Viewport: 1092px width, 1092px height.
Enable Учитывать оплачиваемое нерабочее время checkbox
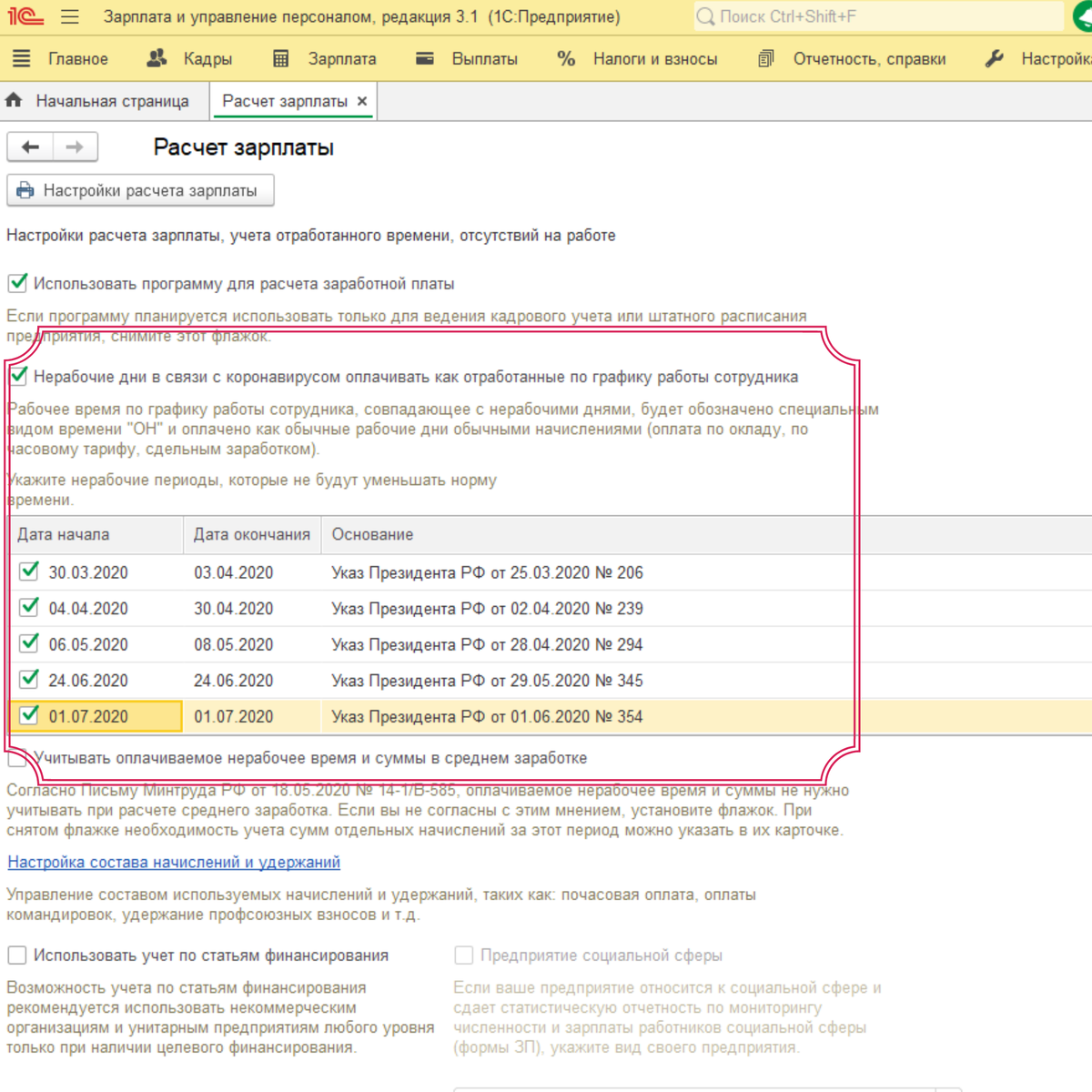click(x=17, y=757)
